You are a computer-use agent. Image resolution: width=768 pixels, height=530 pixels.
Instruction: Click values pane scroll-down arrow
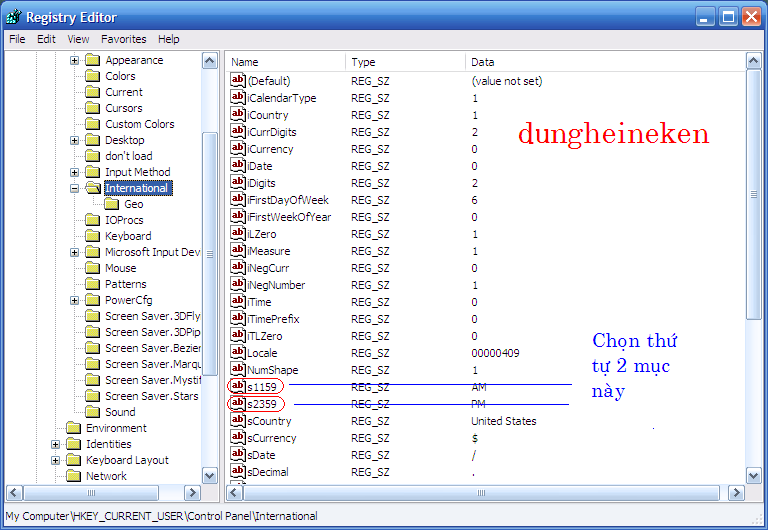click(753, 475)
